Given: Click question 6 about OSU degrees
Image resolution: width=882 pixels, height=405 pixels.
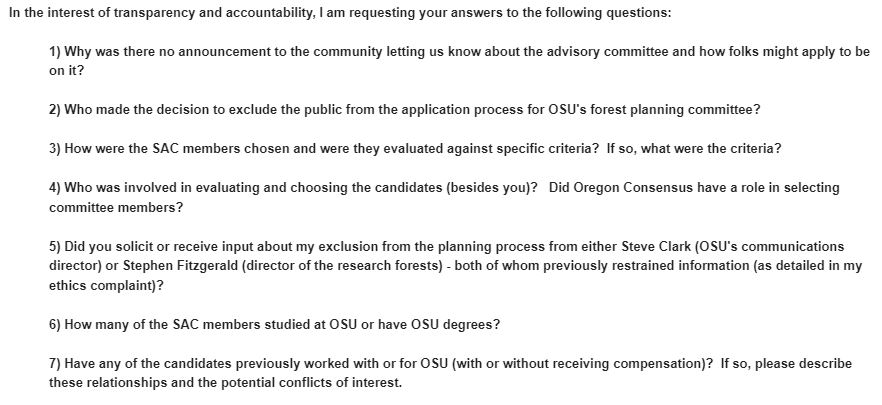Looking at the screenshot, I should click(274, 325).
